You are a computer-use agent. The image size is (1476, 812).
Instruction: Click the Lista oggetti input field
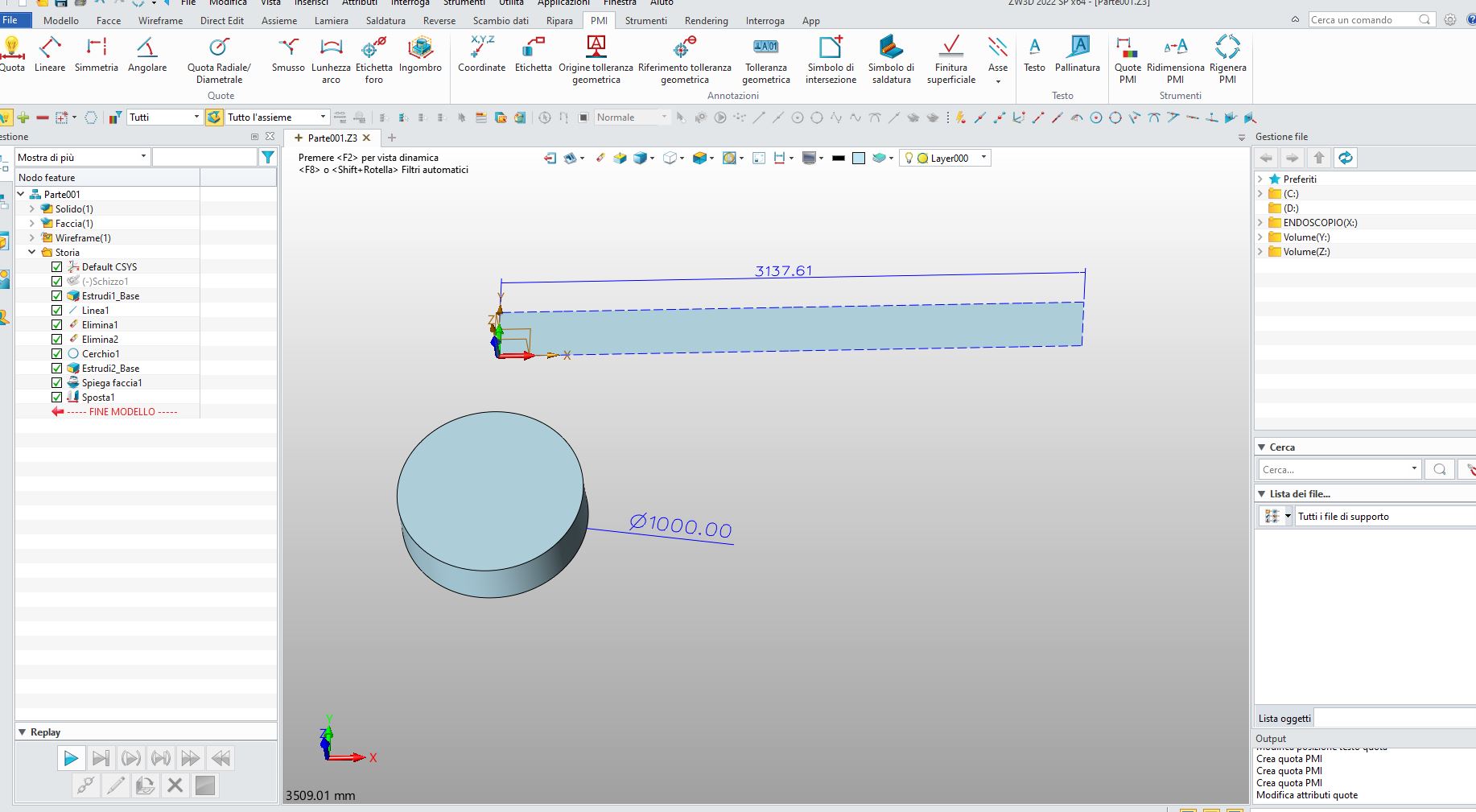1395,718
